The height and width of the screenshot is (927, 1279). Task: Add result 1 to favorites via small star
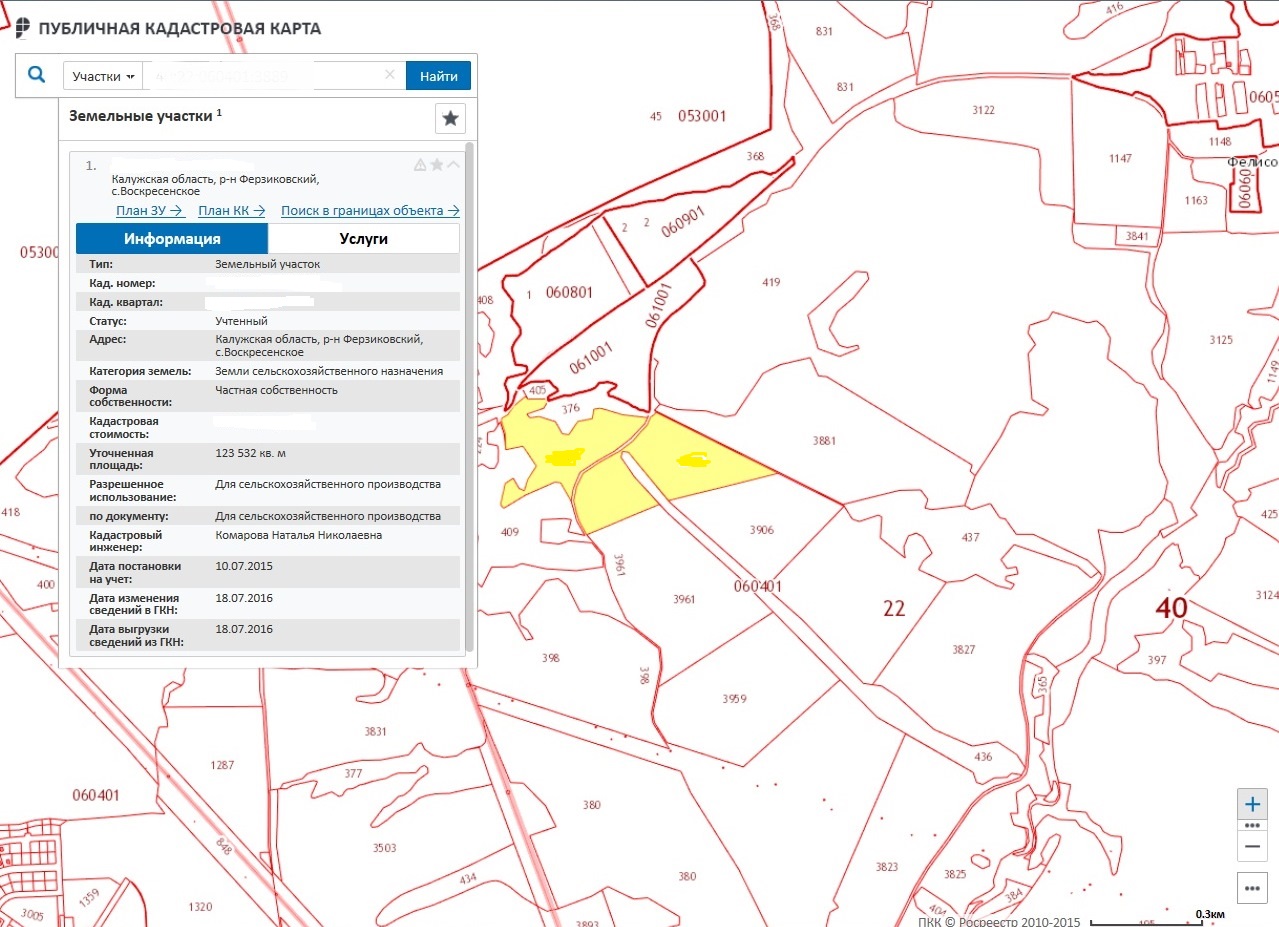(x=437, y=165)
